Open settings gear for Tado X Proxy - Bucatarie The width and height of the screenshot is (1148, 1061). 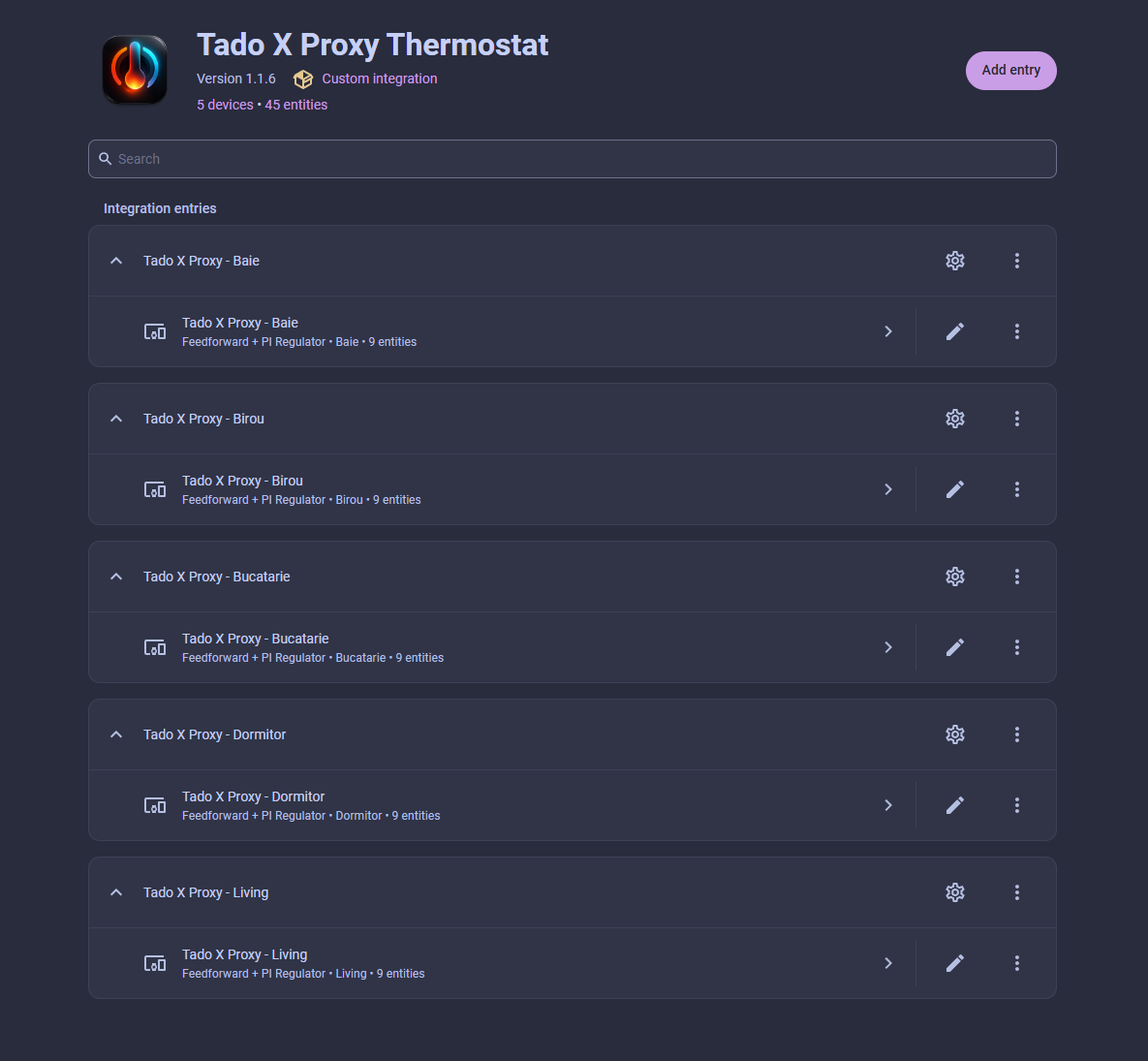(954, 577)
